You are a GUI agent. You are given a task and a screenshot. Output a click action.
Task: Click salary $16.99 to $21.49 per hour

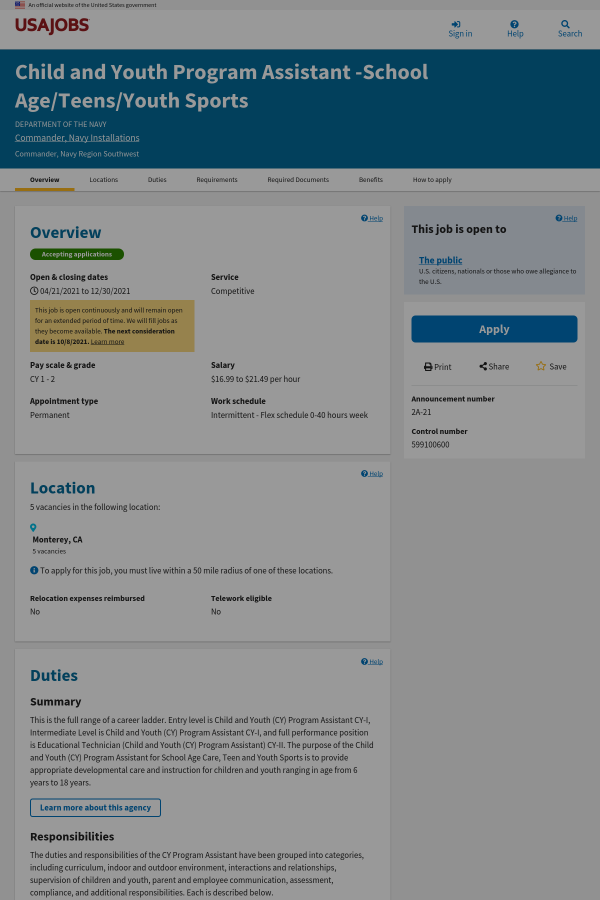click(256, 379)
